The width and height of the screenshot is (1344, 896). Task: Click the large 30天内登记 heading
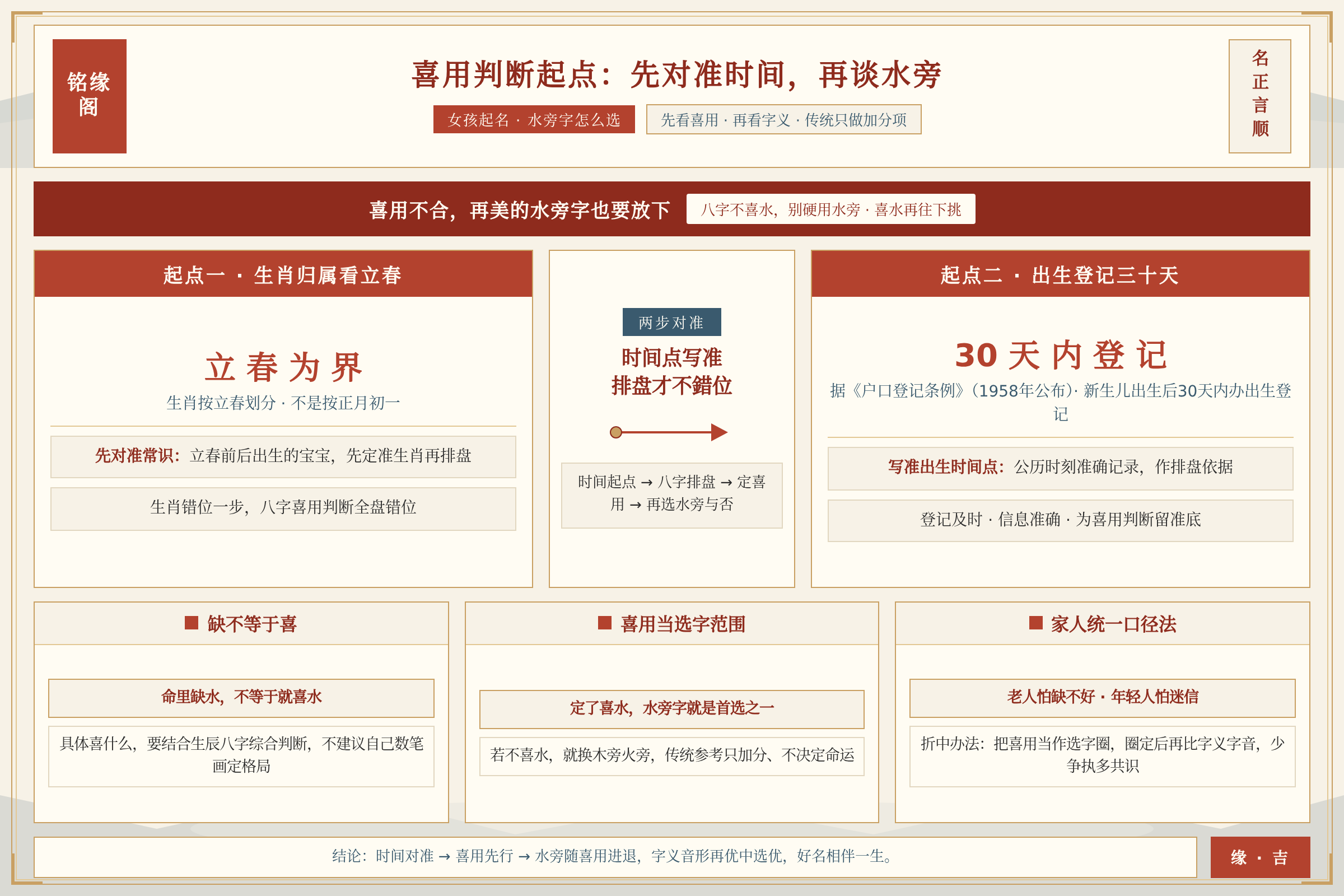pos(1061,354)
